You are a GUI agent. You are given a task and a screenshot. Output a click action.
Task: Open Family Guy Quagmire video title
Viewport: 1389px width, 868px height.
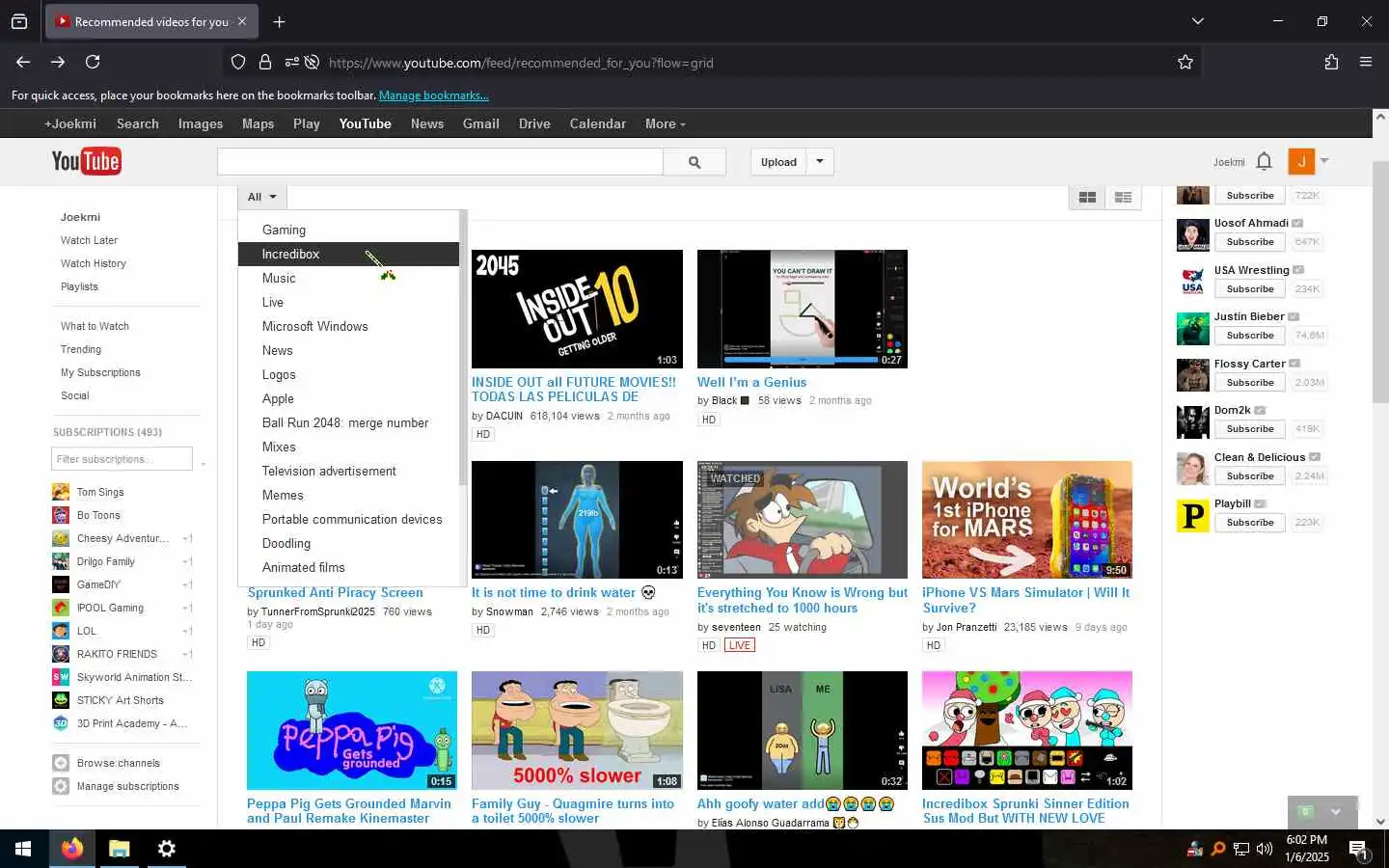(573, 811)
